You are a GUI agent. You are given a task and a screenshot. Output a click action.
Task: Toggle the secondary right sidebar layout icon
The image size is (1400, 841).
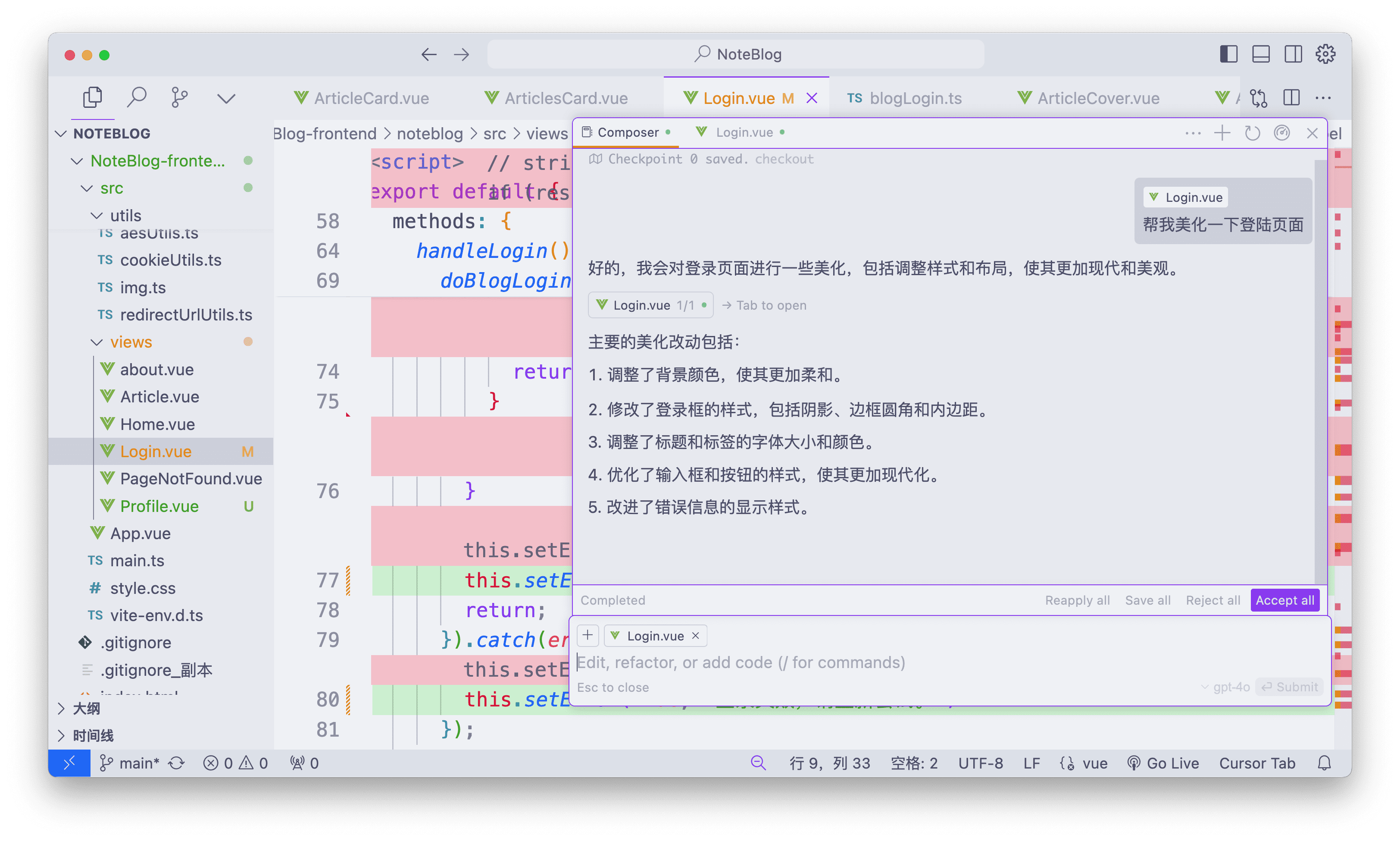1293,54
